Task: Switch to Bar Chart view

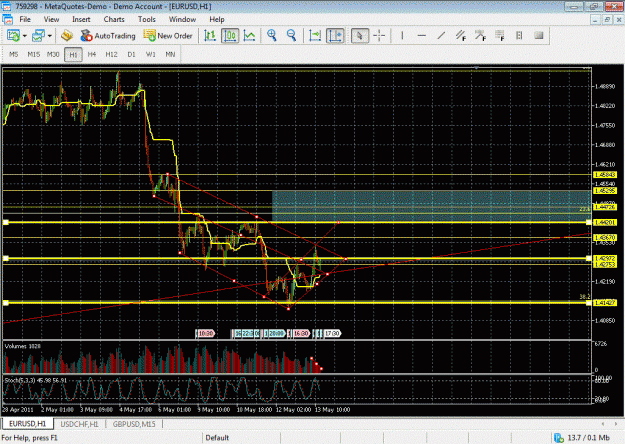Action: [210, 36]
